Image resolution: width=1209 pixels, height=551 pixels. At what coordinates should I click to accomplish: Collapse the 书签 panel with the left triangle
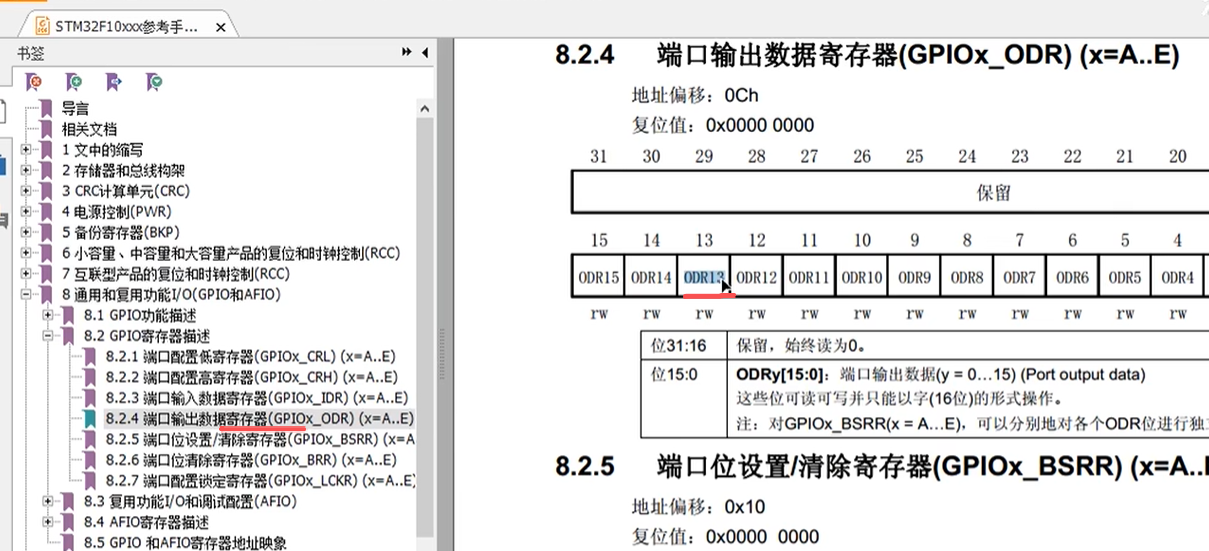click(x=425, y=52)
